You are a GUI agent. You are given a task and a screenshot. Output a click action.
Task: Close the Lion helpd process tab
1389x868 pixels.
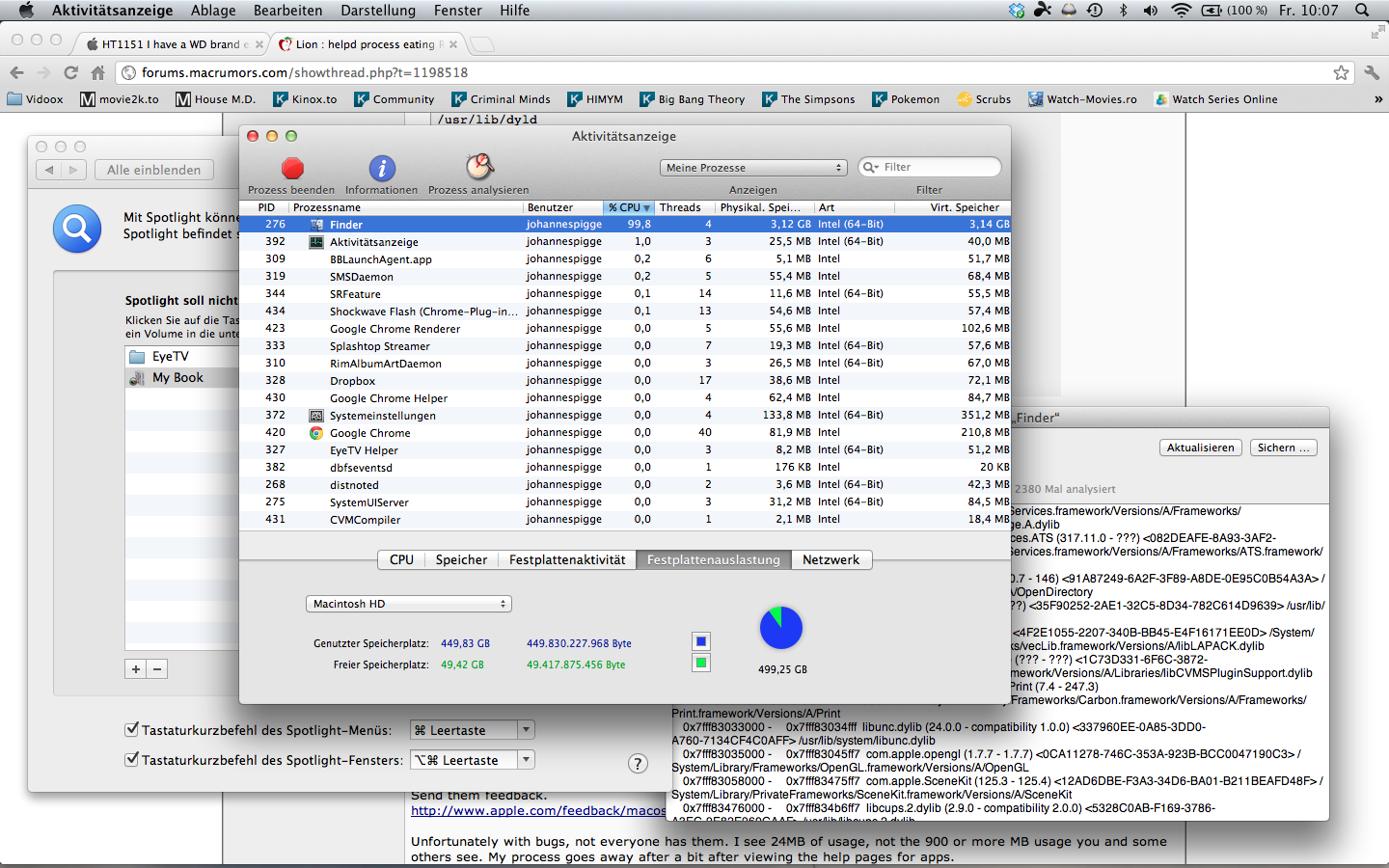453,44
